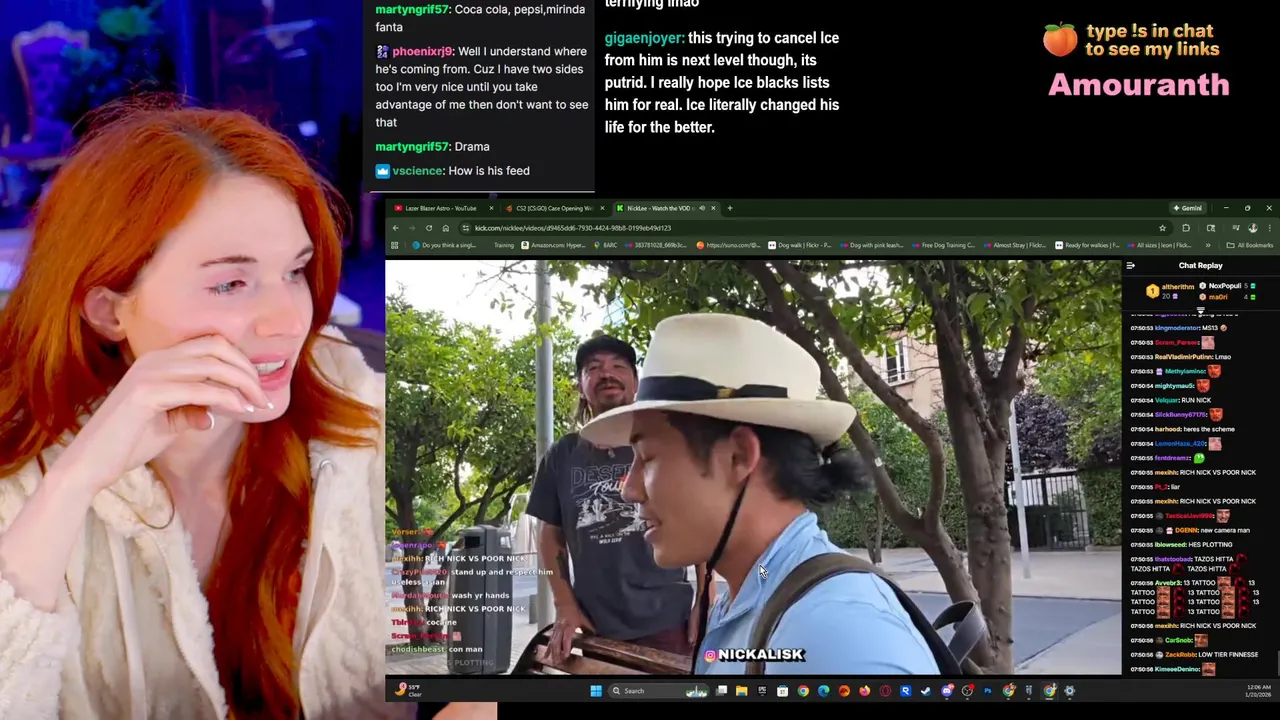Viewport: 1280px width, 720px height.
Task: Open Microsoft Store from the taskbar
Action: (x=782, y=691)
